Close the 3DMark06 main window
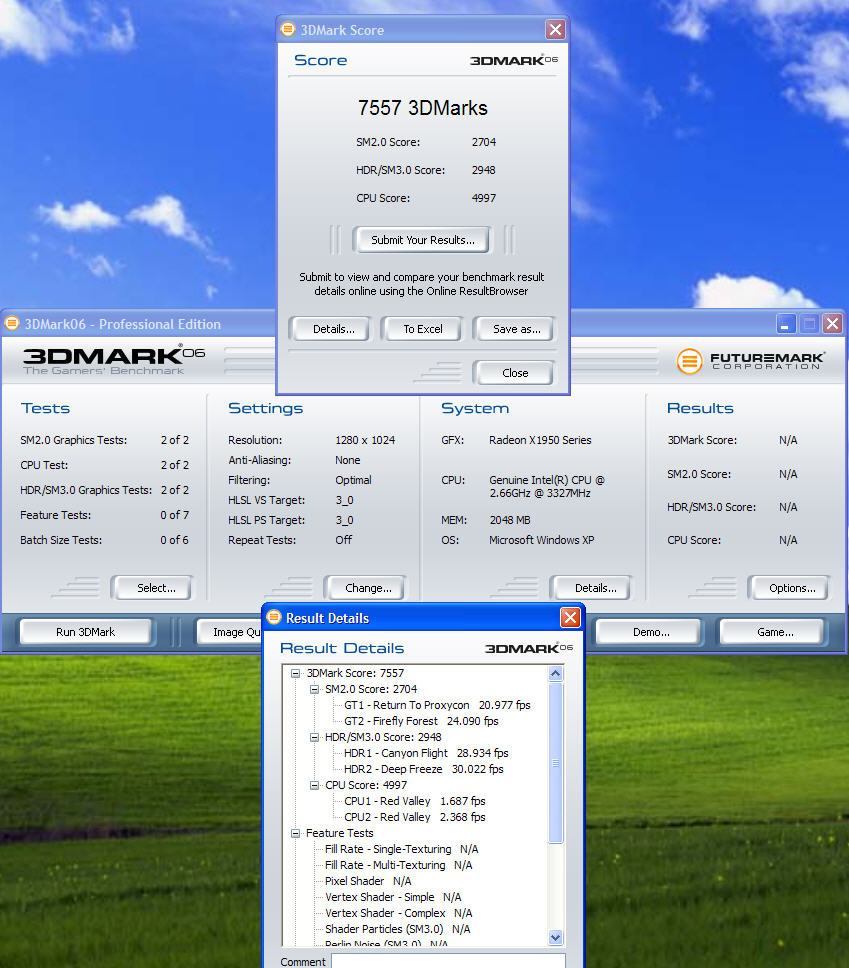Viewport: 849px width, 968px height. (x=832, y=323)
